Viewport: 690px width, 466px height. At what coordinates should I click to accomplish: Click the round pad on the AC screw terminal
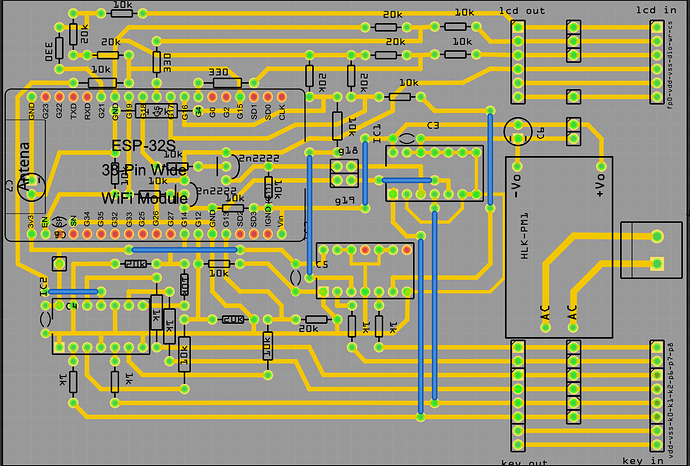(x=657, y=236)
